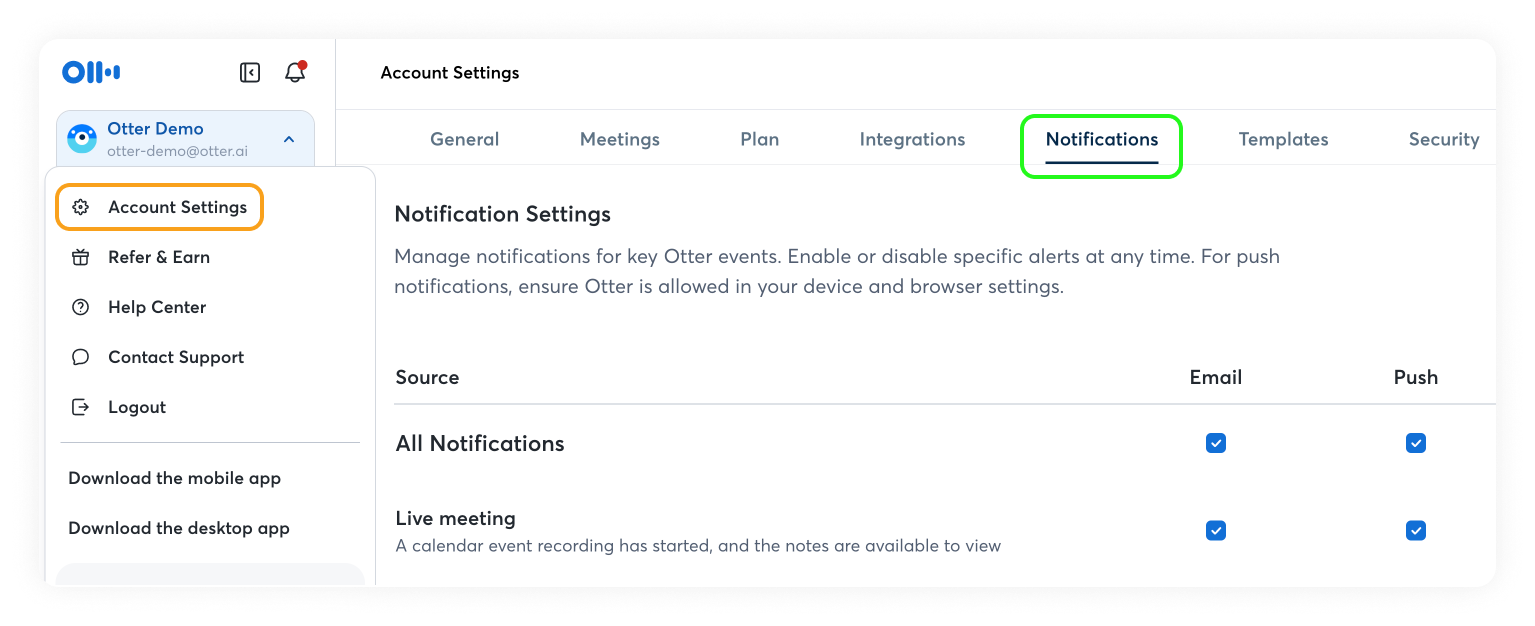Collapse the sidebar using the panel icon
This screenshot has height=626, width=1535.
249,71
